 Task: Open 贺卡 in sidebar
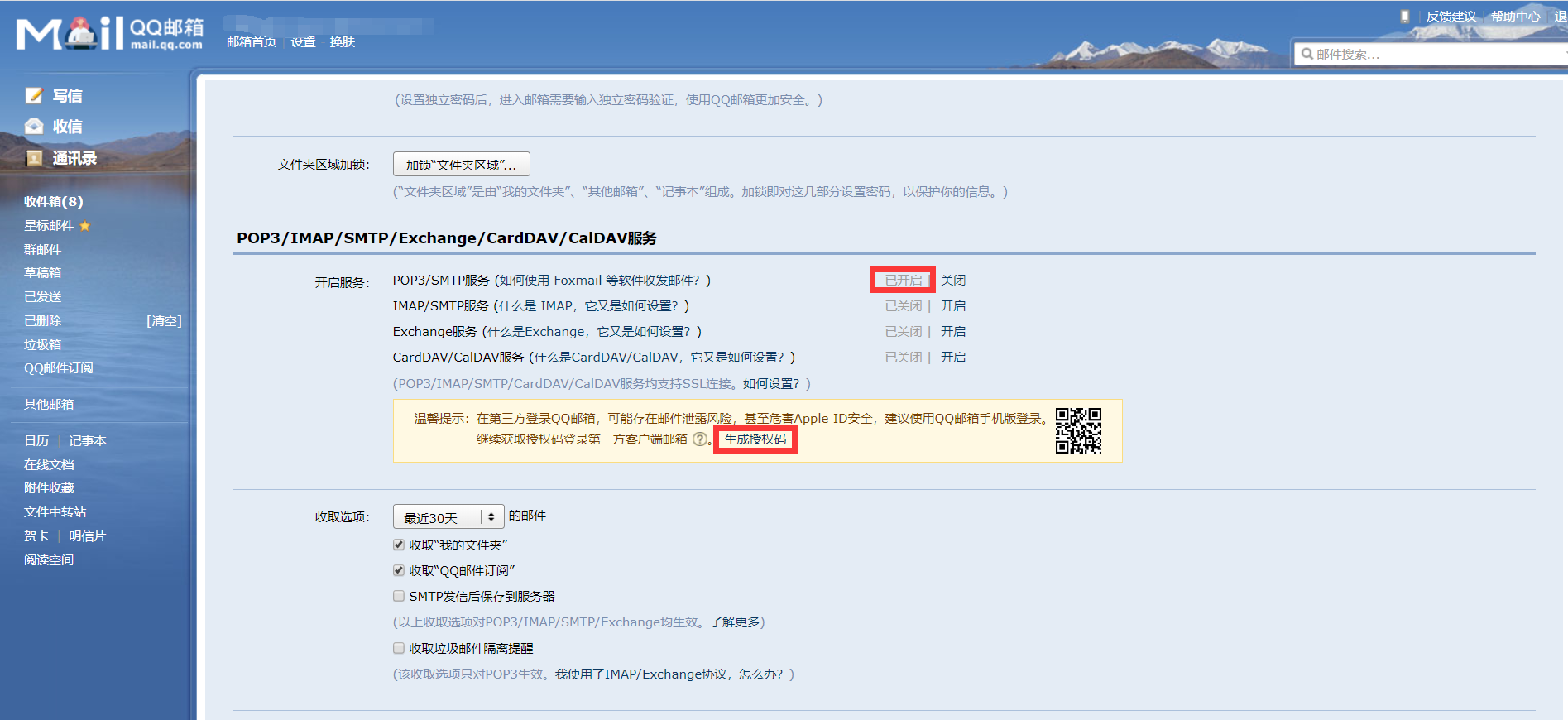pos(36,536)
